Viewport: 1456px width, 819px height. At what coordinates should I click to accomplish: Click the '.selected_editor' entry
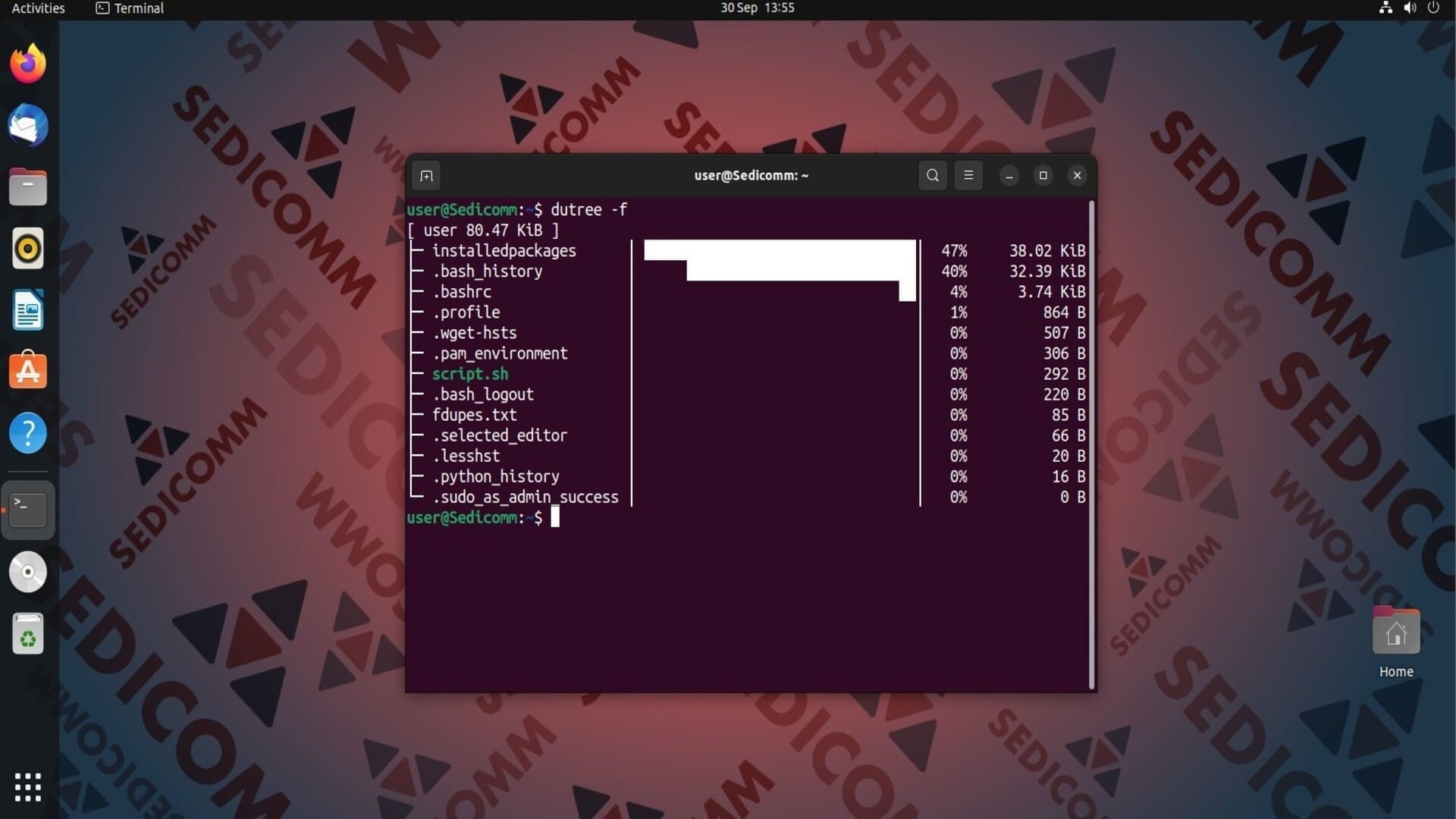(x=499, y=435)
